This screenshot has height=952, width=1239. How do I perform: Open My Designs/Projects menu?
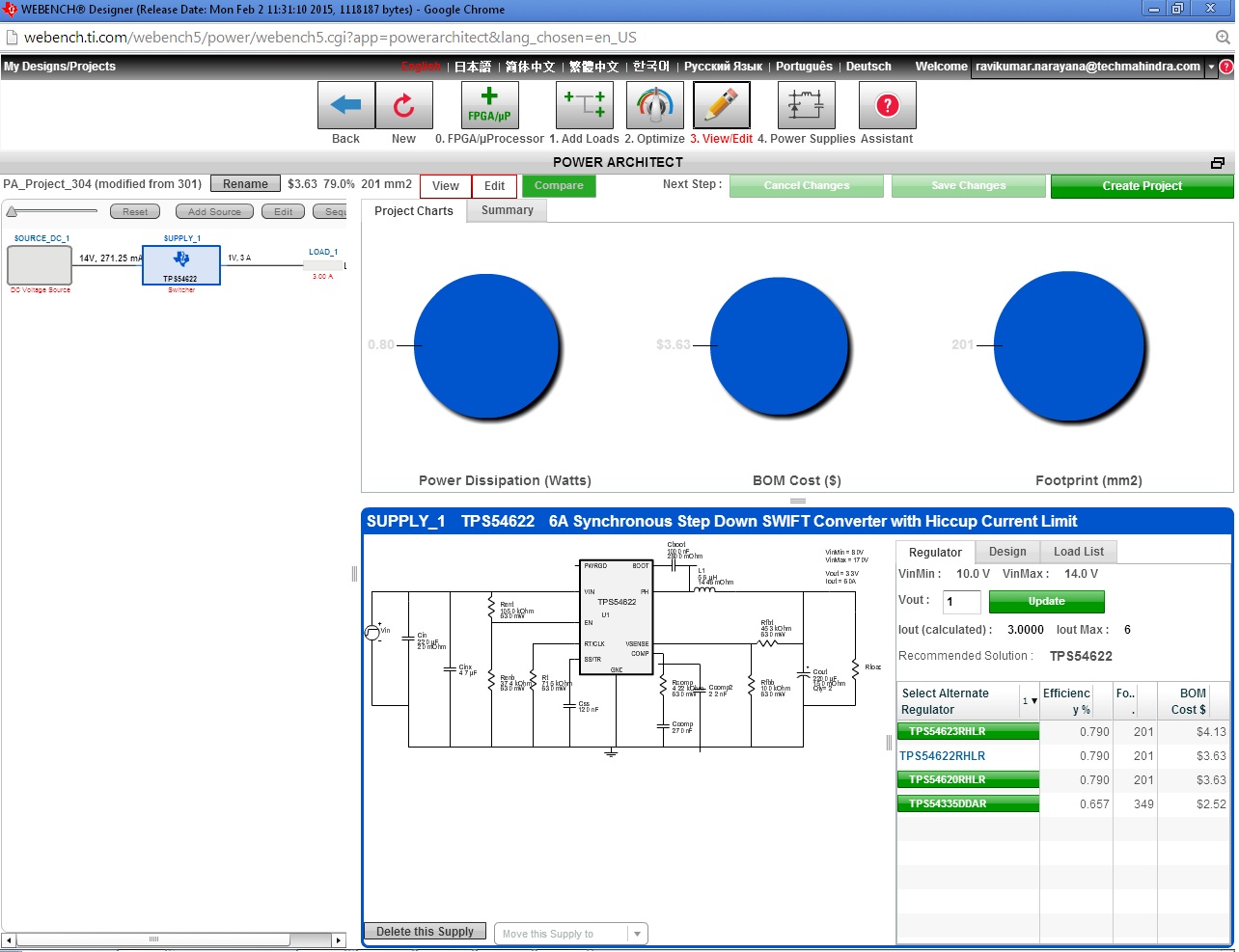tap(60, 67)
